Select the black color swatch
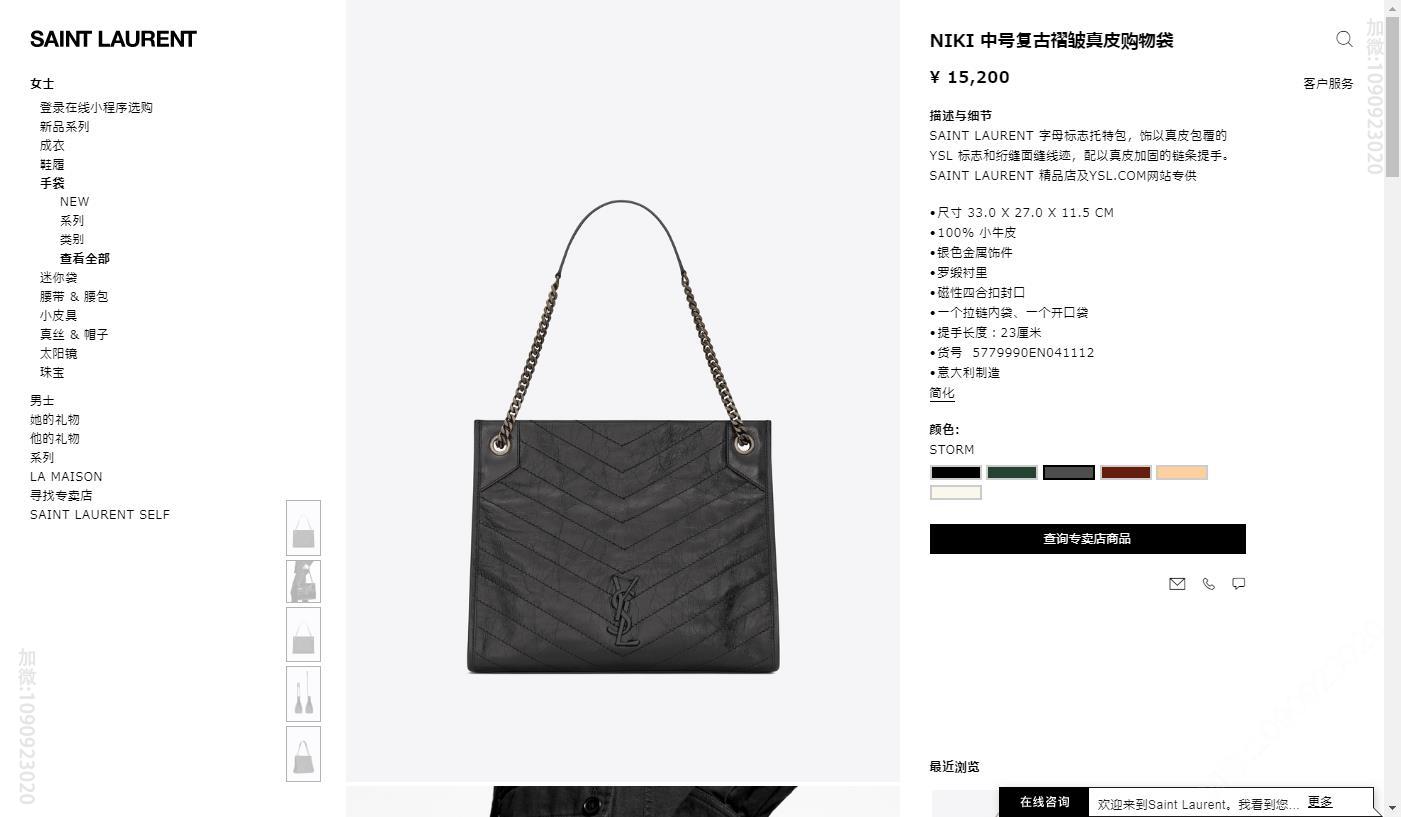The width and height of the screenshot is (1401, 817). click(x=956, y=473)
